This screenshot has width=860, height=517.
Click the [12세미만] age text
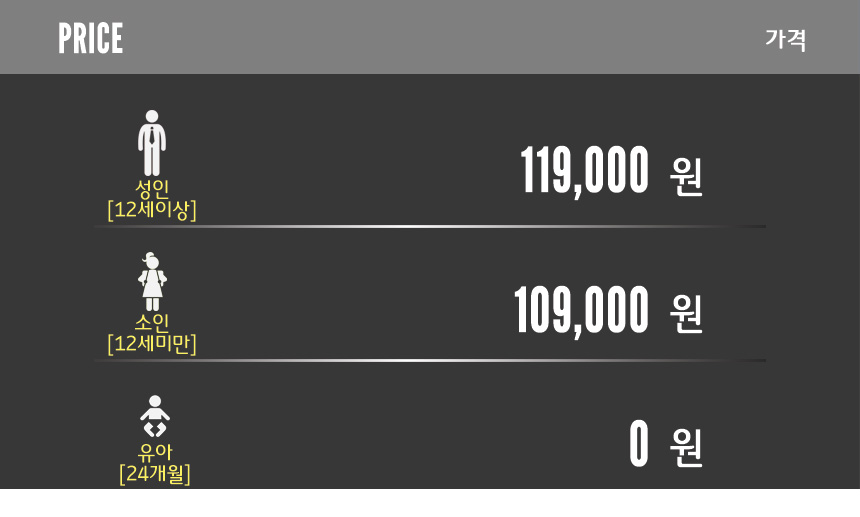click(x=152, y=344)
